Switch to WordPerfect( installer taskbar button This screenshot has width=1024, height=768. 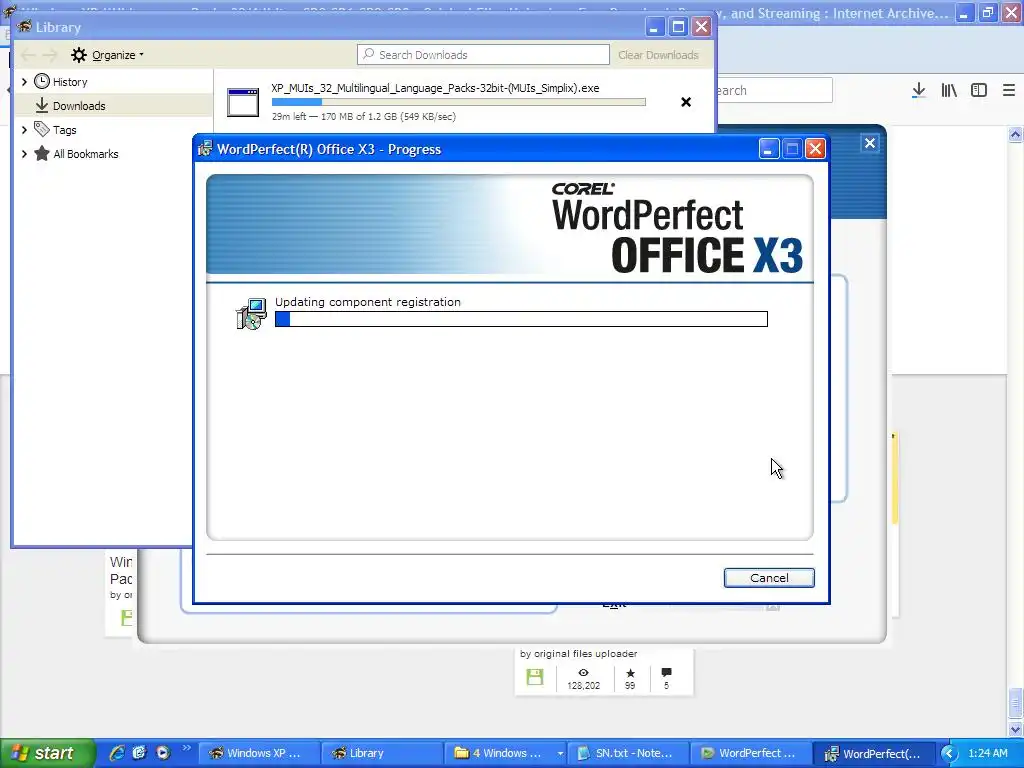(x=876, y=753)
